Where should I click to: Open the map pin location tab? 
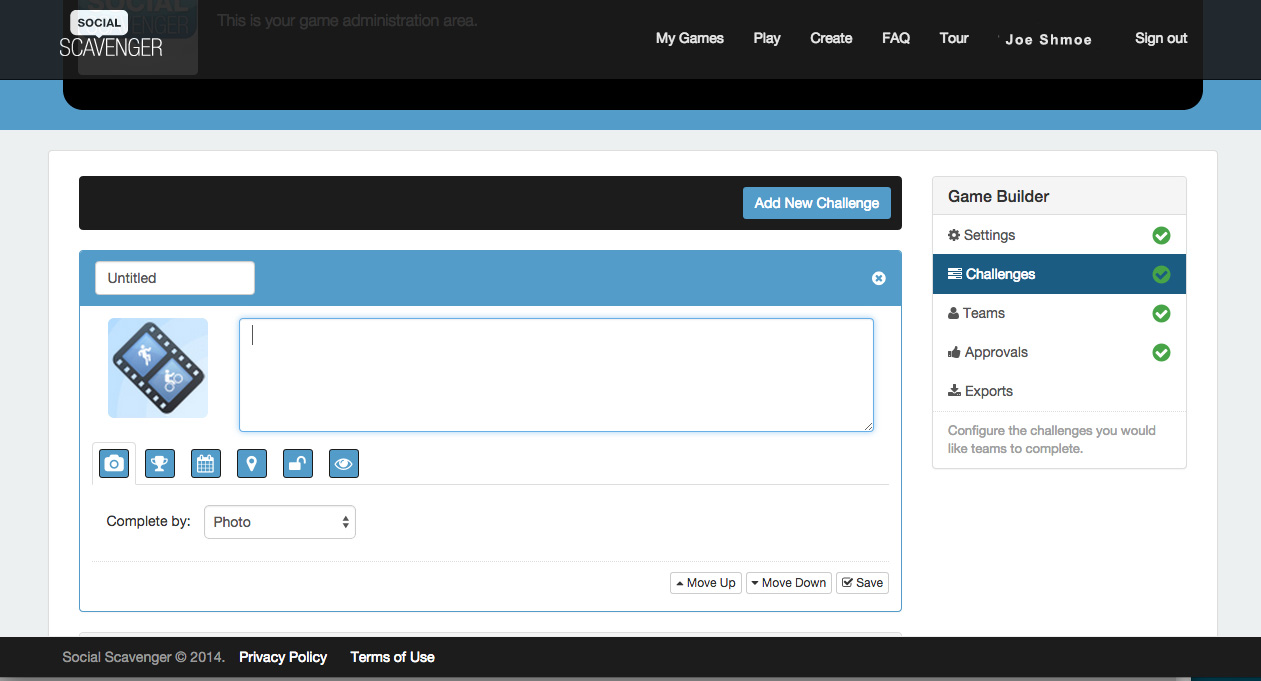(x=252, y=464)
